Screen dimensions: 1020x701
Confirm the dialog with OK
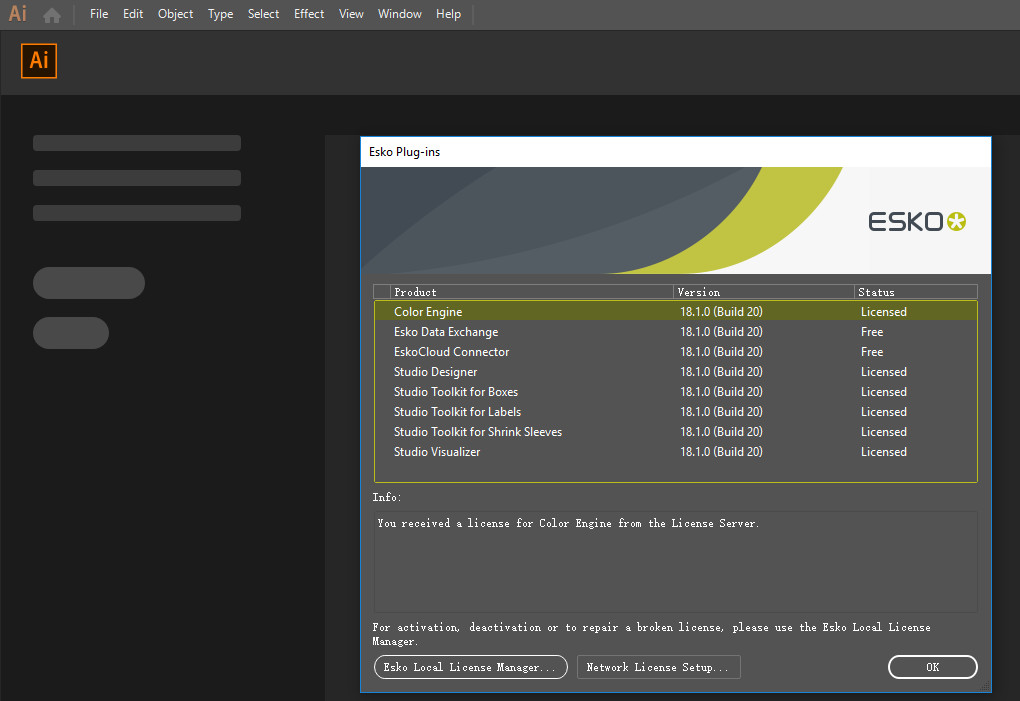point(932,667)
